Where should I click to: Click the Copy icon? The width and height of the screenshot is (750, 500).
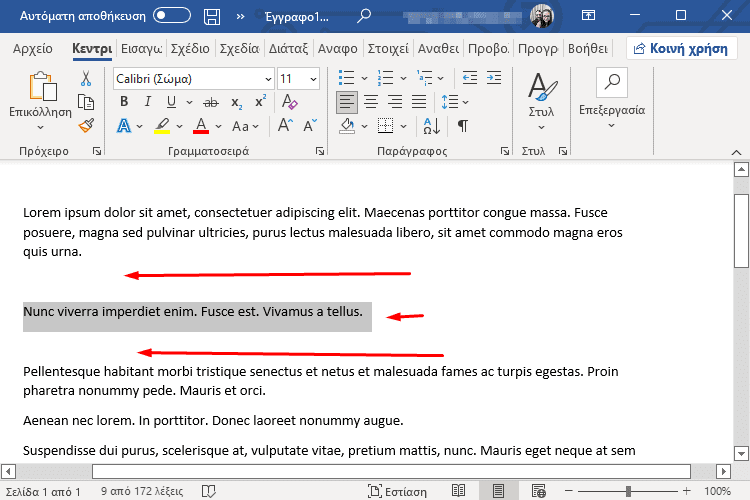(x=86, y=102)
